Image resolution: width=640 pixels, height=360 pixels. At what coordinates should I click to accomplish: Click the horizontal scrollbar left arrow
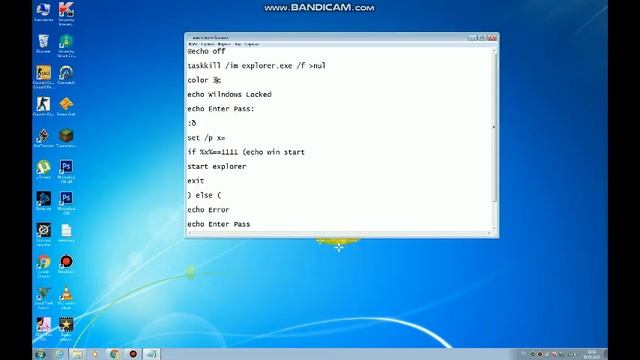coord(189,233)
